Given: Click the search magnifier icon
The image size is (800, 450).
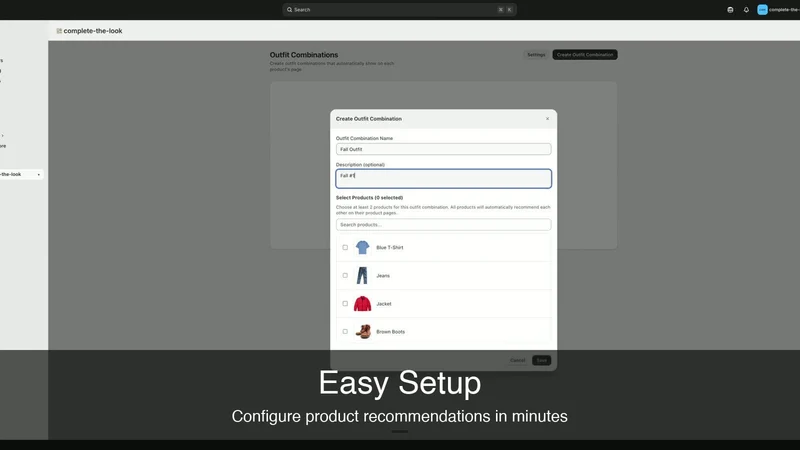Looking at the screenshot, I should (x=289, y=10).
